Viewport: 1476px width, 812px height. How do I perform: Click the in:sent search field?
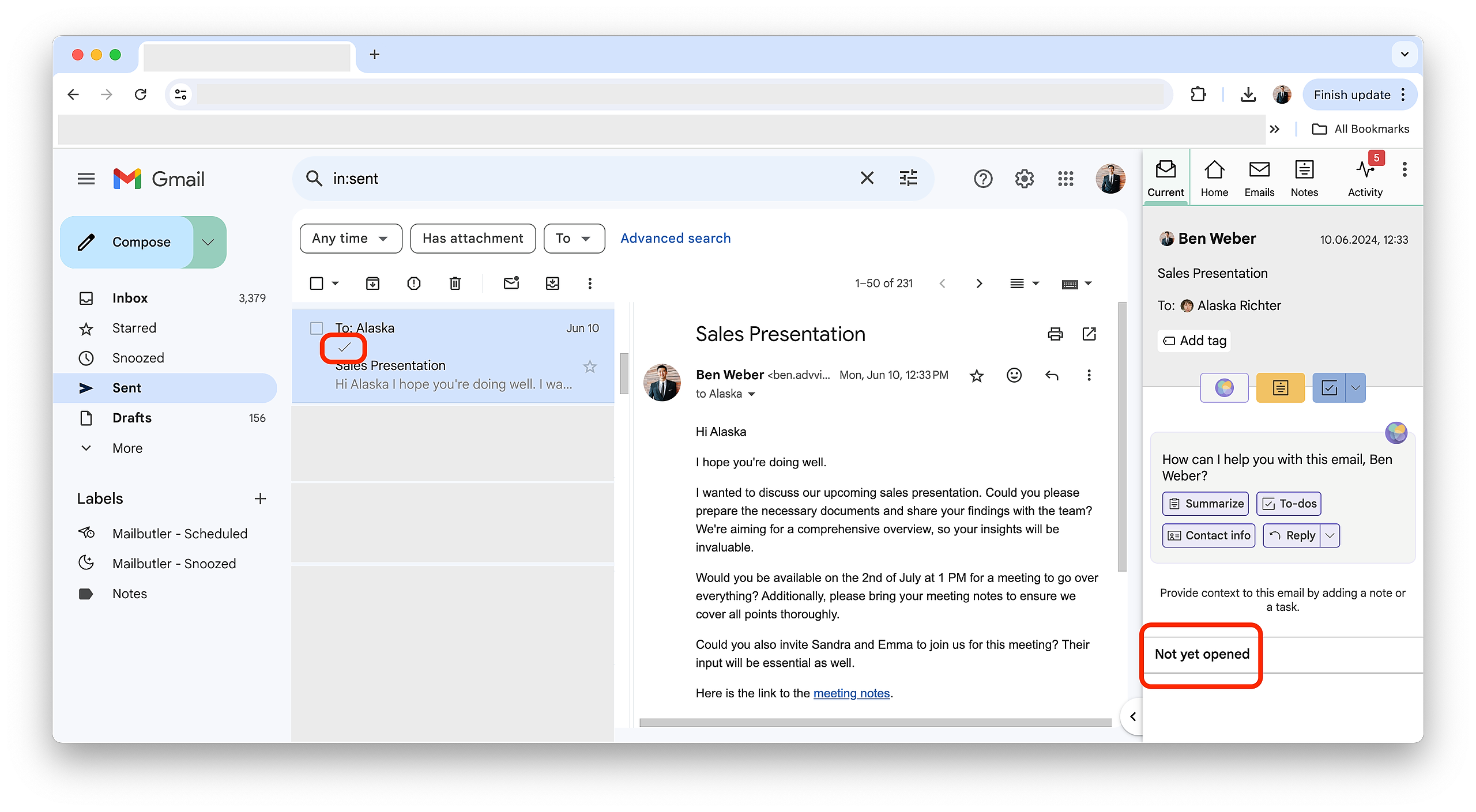(577, 179)
